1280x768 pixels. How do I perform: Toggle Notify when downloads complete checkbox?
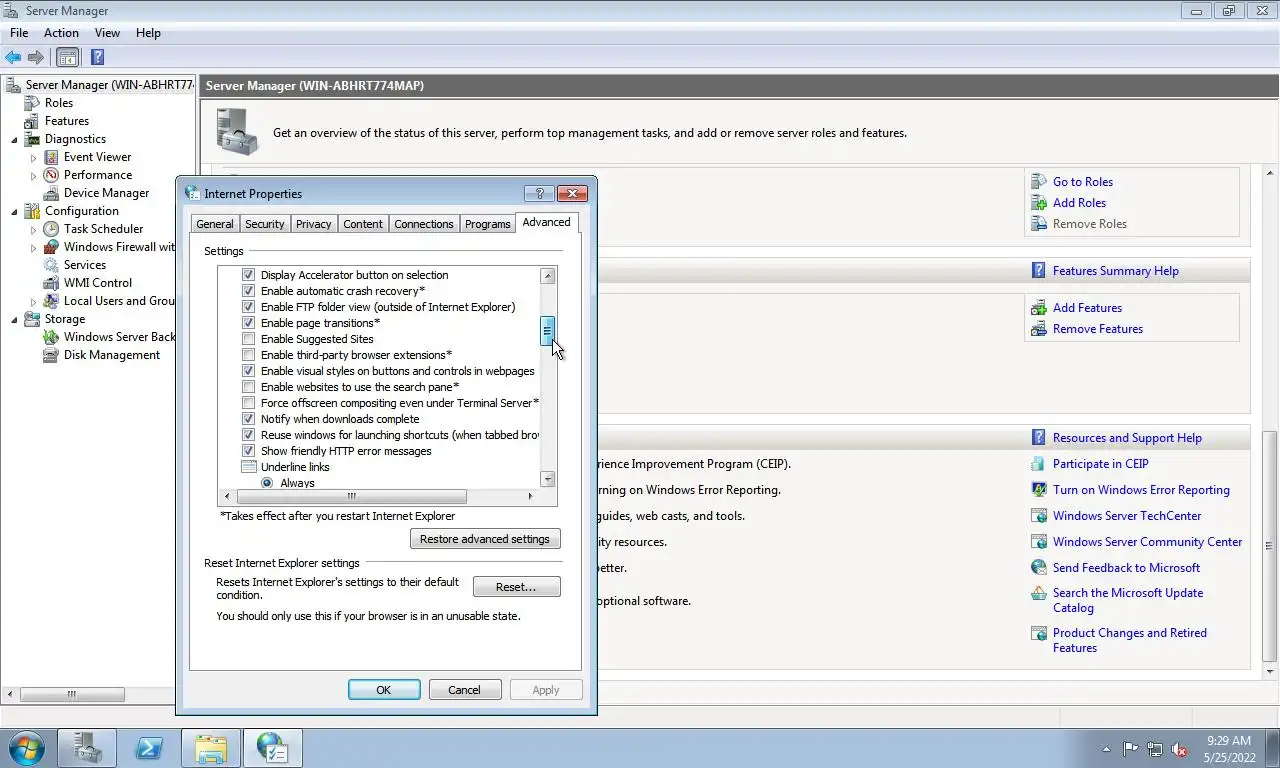tap(249, 419)
